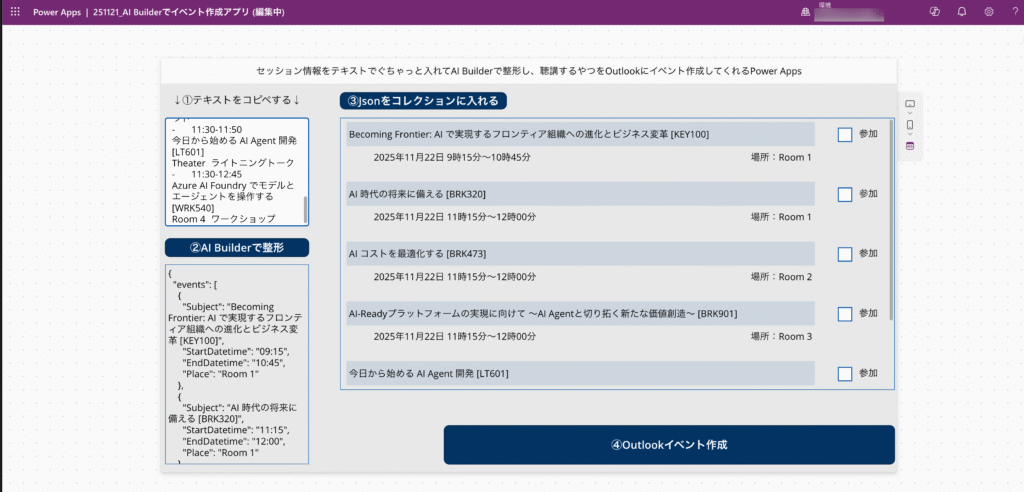This screenshot has height=492, width=1024.
Task: Toggle 参加 for the LT601 session
Action: click(845, 373)
